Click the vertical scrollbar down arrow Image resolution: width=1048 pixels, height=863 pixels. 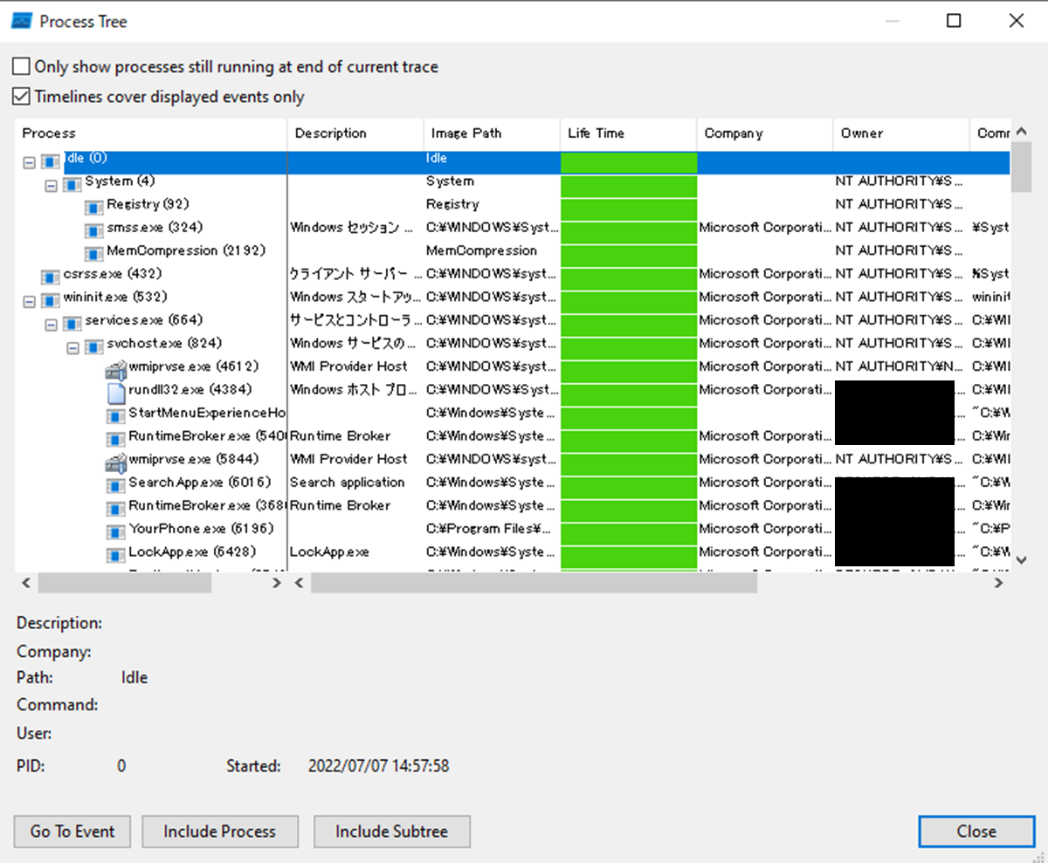[1020, 561]
